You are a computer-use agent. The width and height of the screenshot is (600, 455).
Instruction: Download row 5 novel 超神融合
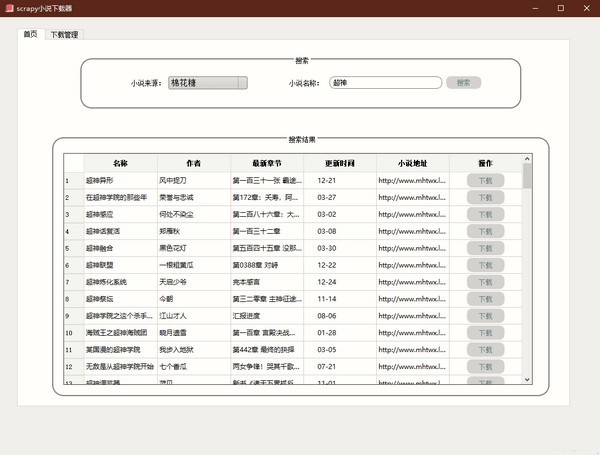[x=486, y=248]
